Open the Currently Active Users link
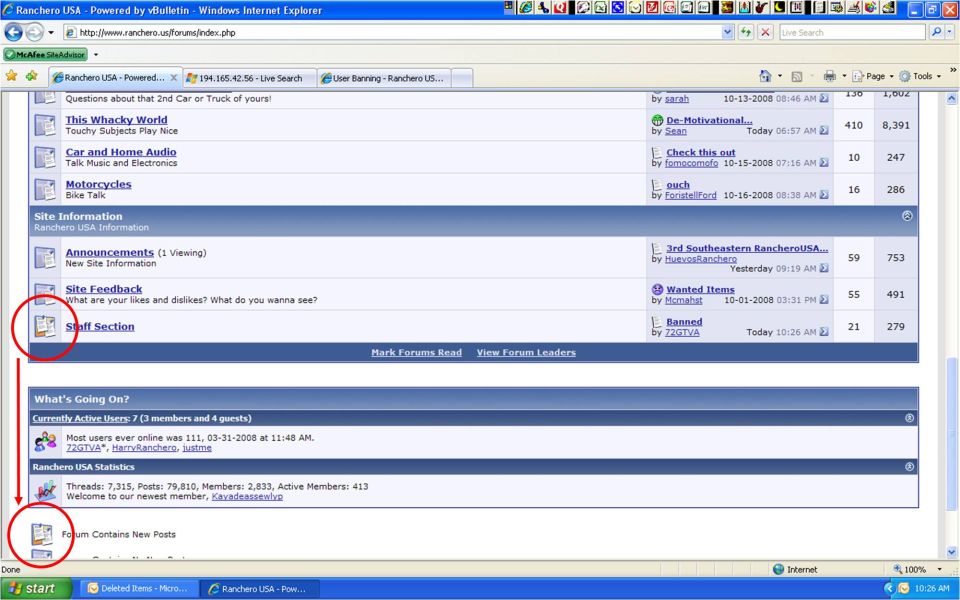The image size is (960, 600). (80, 418)
